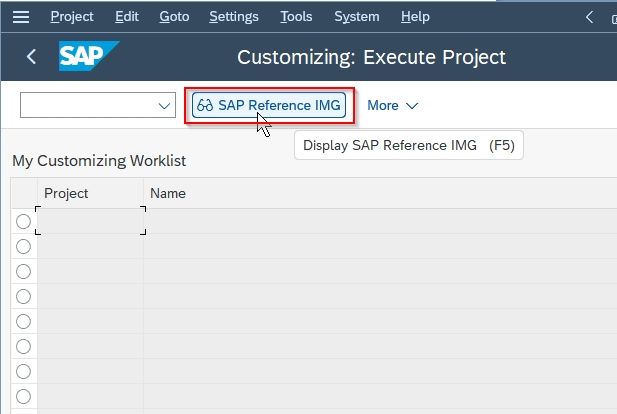This screenshot has height=414, width=617.
Task: Click the left chevron beside the Help menu
Action: click(589, 17)
